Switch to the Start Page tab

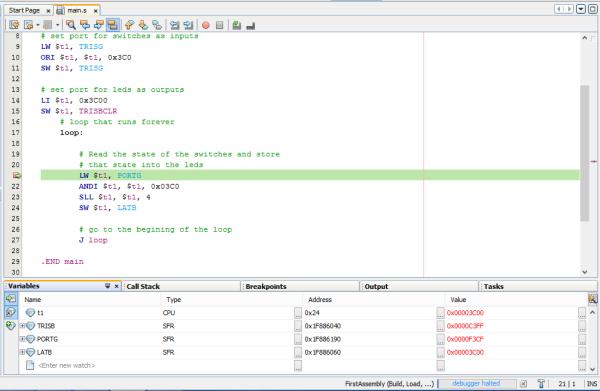click(x=24, y=10)
